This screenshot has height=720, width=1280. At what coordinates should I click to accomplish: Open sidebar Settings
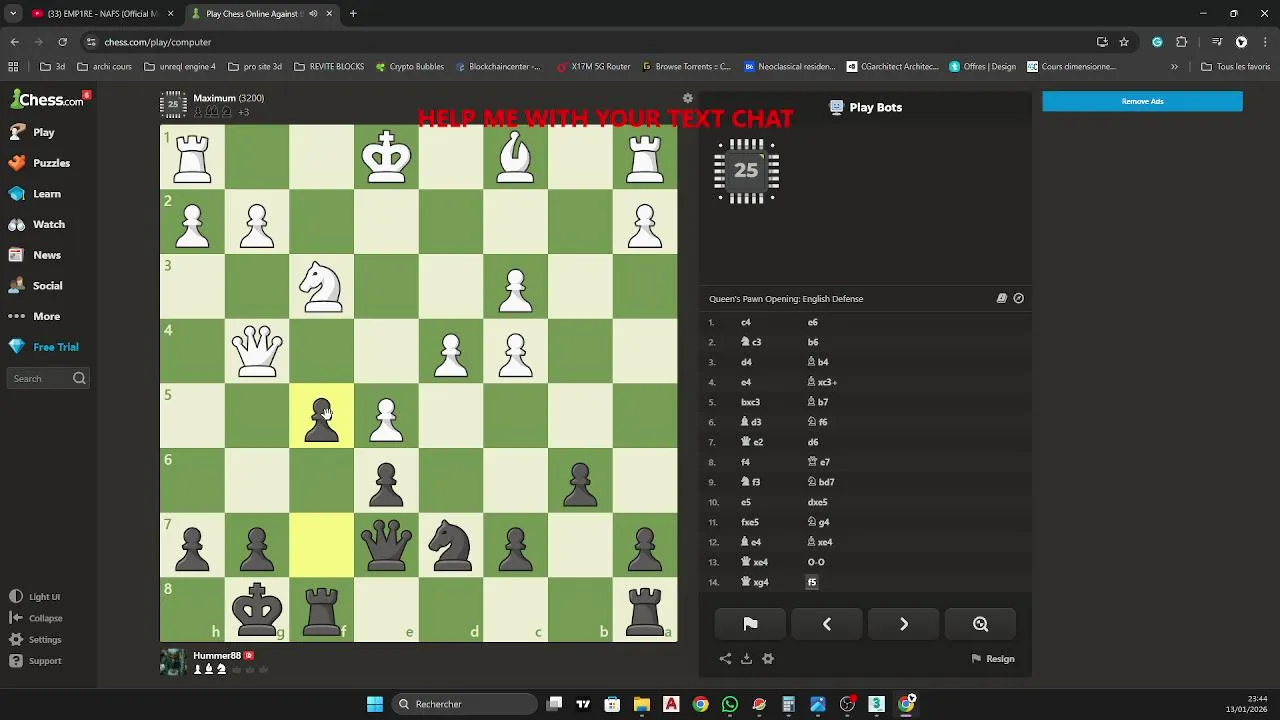36,640
